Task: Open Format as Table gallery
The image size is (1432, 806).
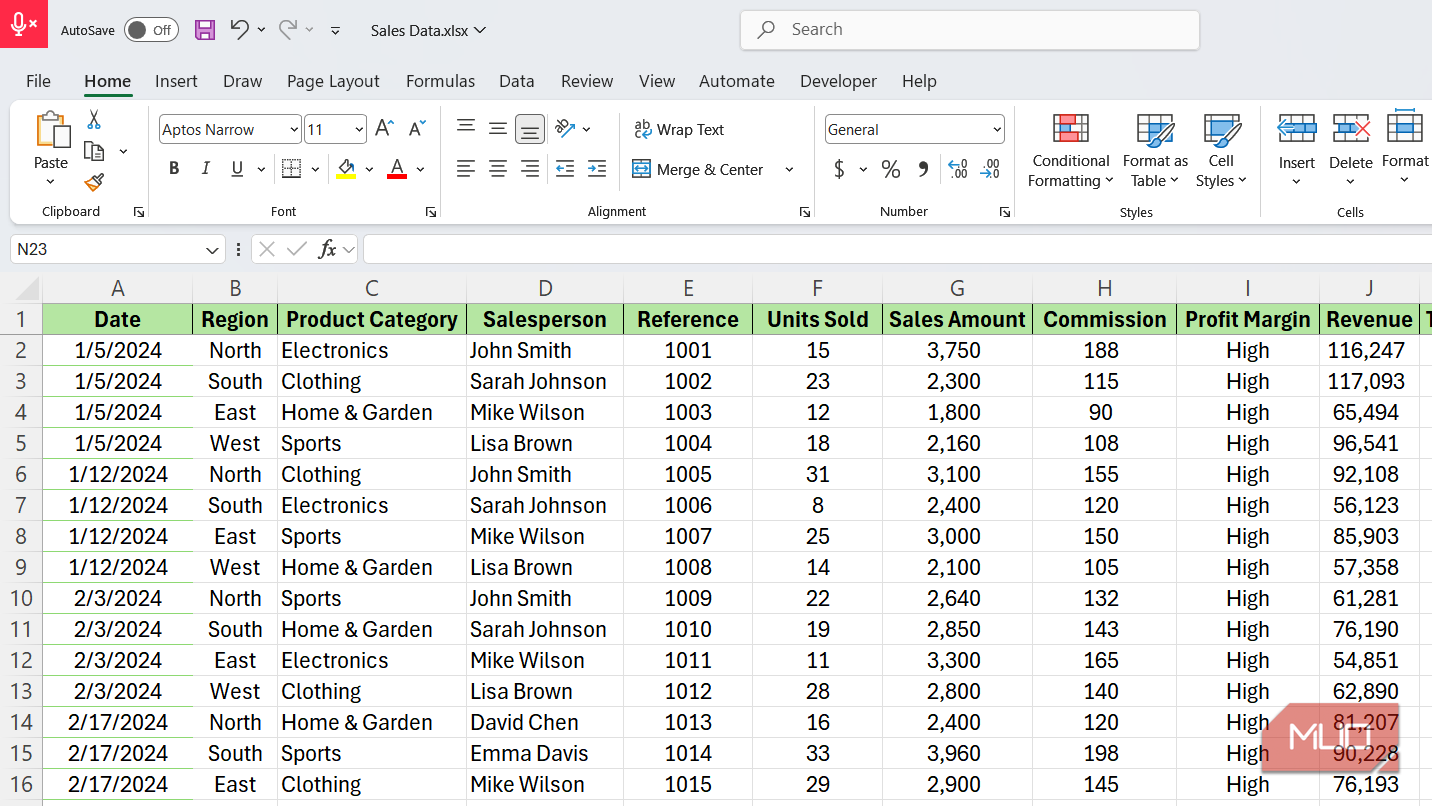Action: 1155,150
